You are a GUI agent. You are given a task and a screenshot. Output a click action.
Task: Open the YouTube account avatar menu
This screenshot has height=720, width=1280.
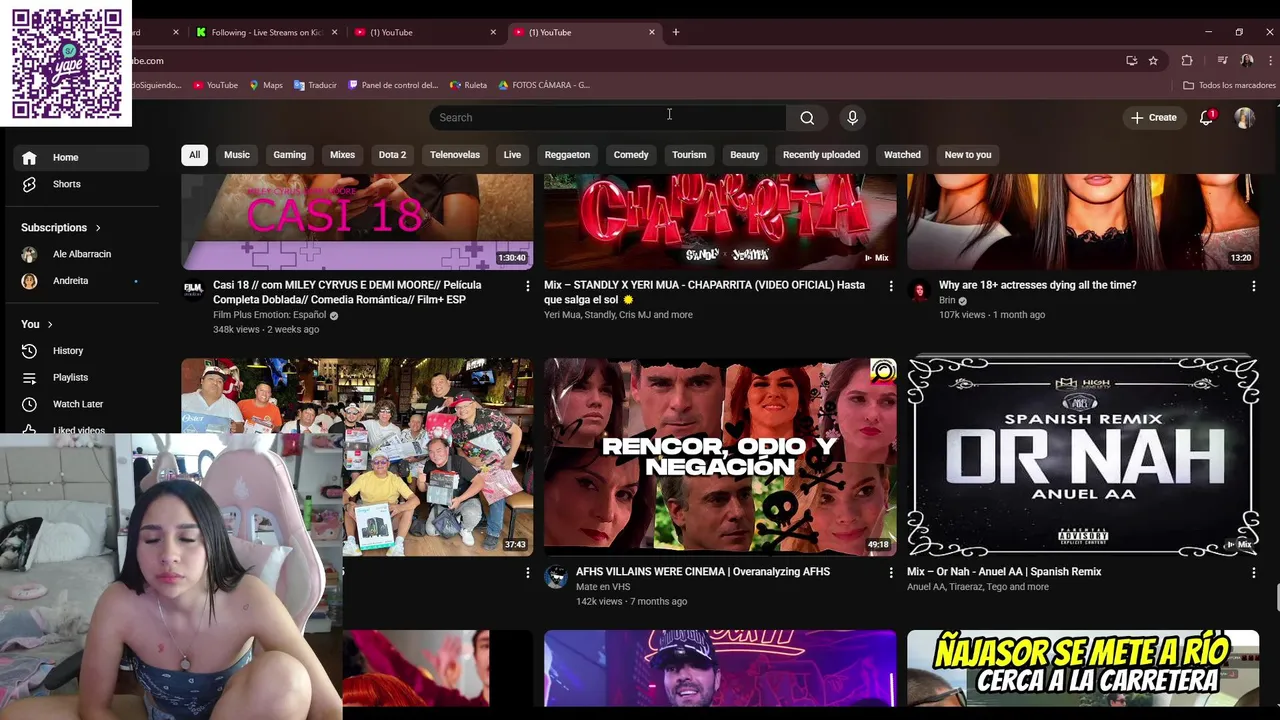pos(1244,118)
